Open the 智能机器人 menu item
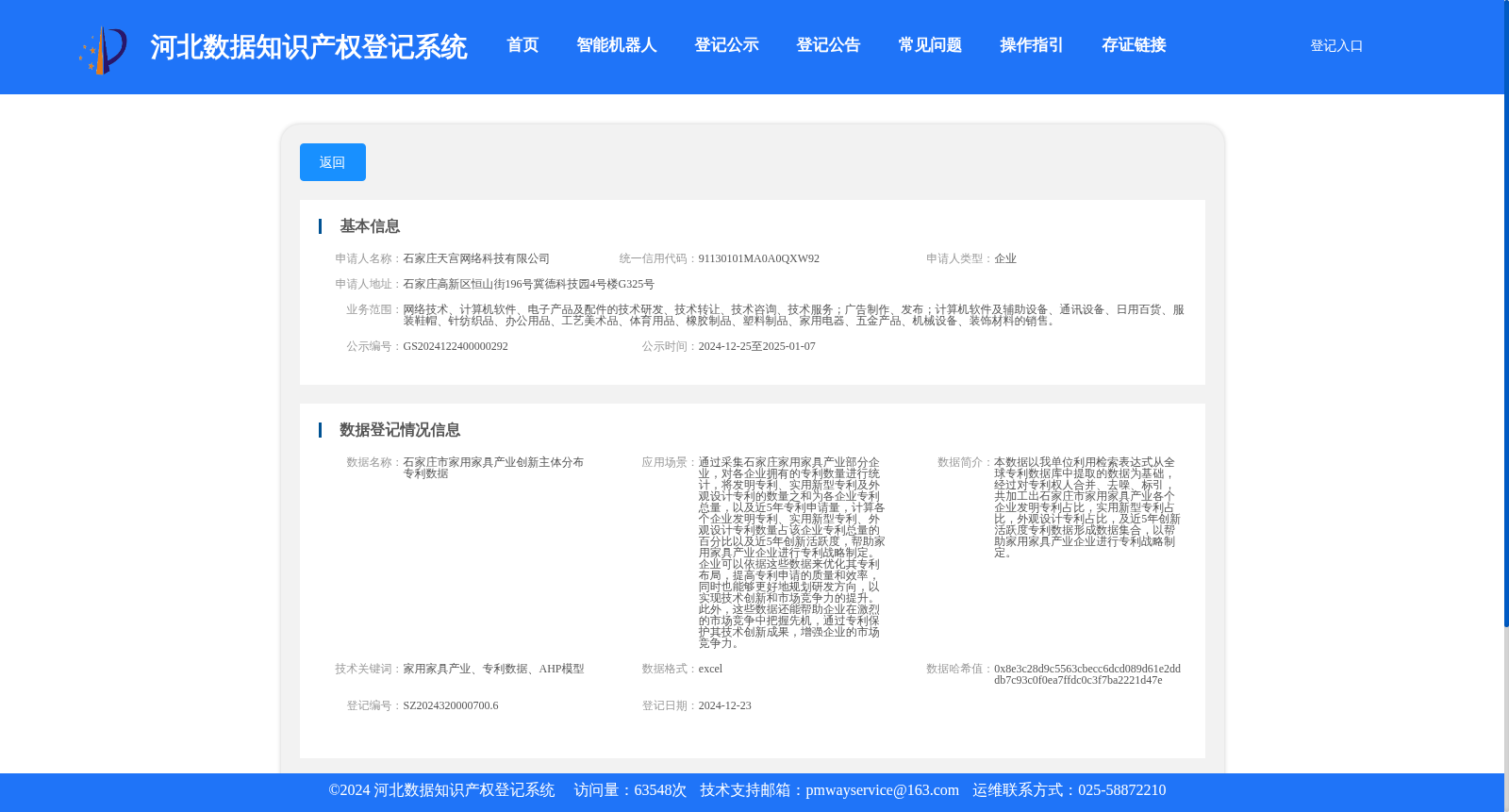The height and width of the screenshot is (812, 1509). 617,45
